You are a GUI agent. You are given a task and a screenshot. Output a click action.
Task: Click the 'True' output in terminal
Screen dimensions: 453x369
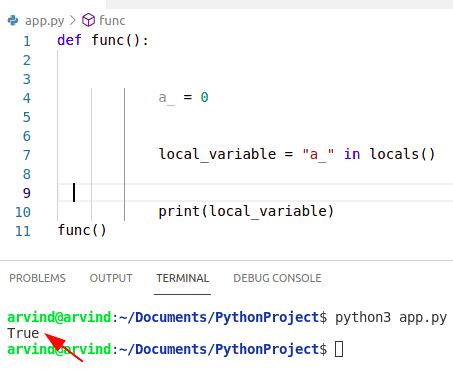[x=23, y=333]
